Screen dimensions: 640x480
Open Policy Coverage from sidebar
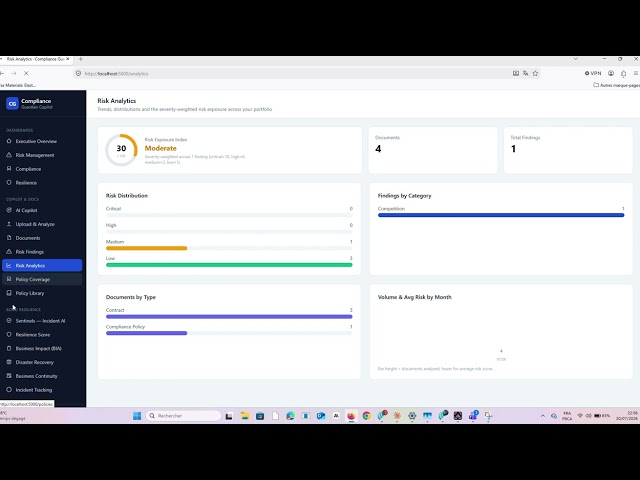click(x=42, y=279)
